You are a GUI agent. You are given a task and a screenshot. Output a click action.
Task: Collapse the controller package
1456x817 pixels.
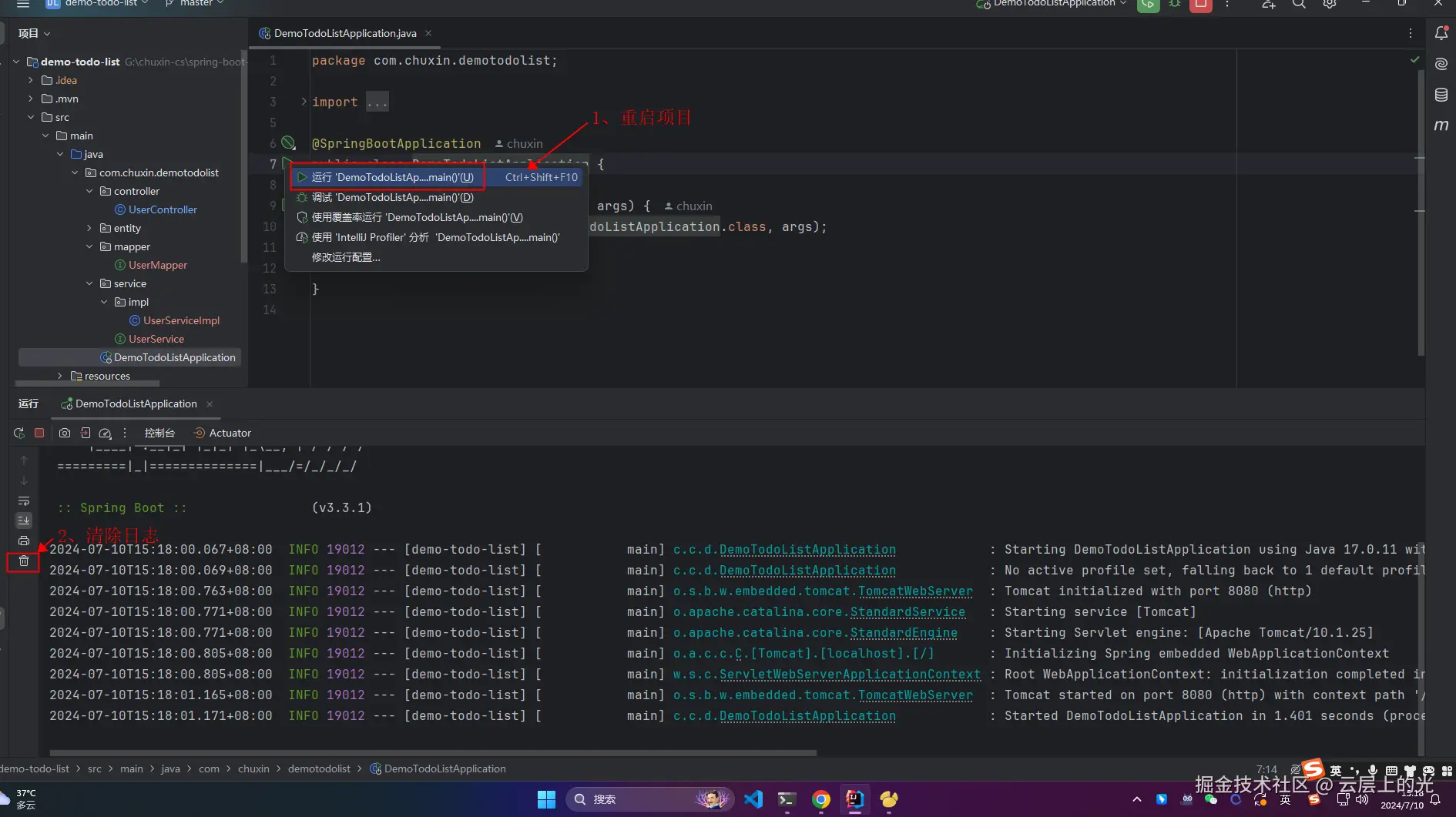pos(89,191)
